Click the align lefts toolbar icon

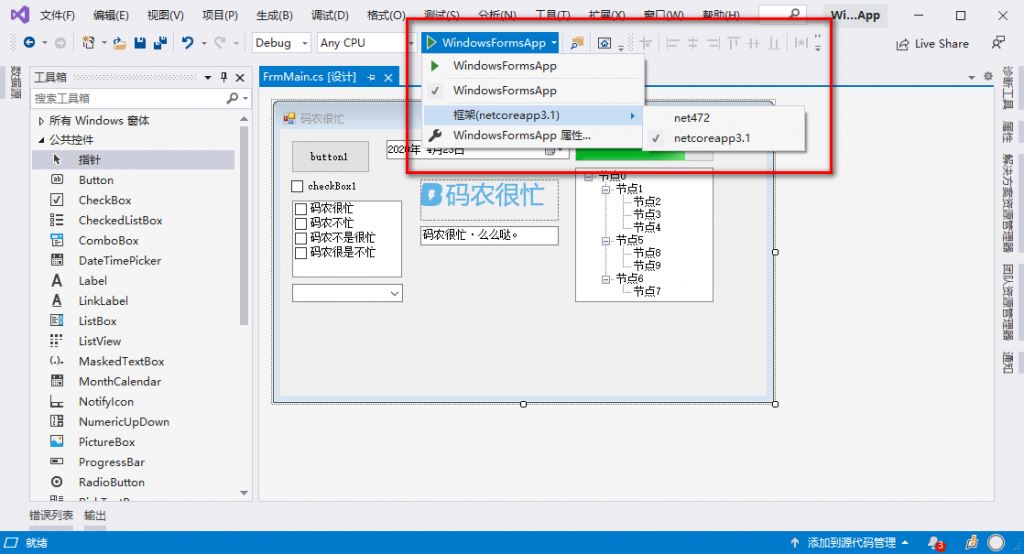(x=673, y=43)
